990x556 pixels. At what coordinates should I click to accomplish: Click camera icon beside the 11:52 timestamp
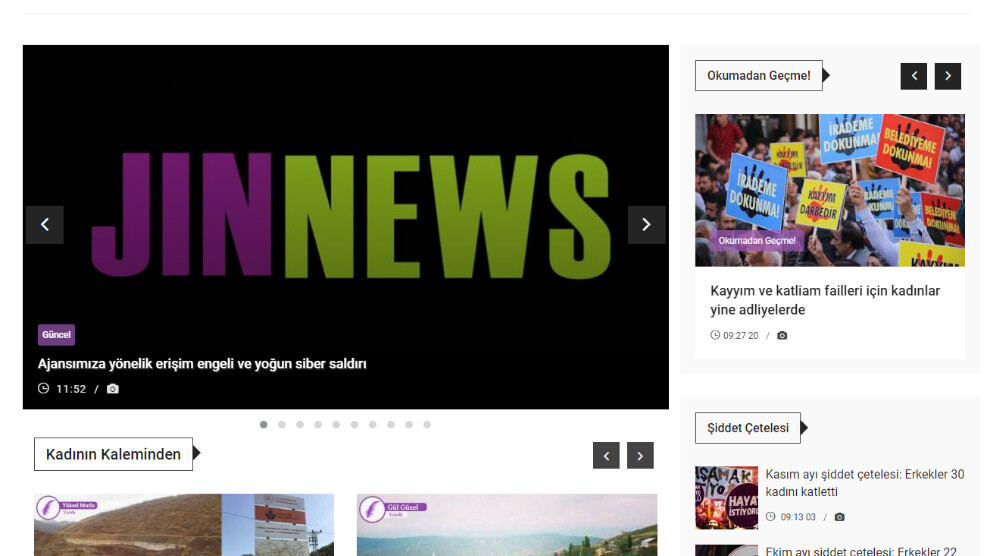coord(112,389)
